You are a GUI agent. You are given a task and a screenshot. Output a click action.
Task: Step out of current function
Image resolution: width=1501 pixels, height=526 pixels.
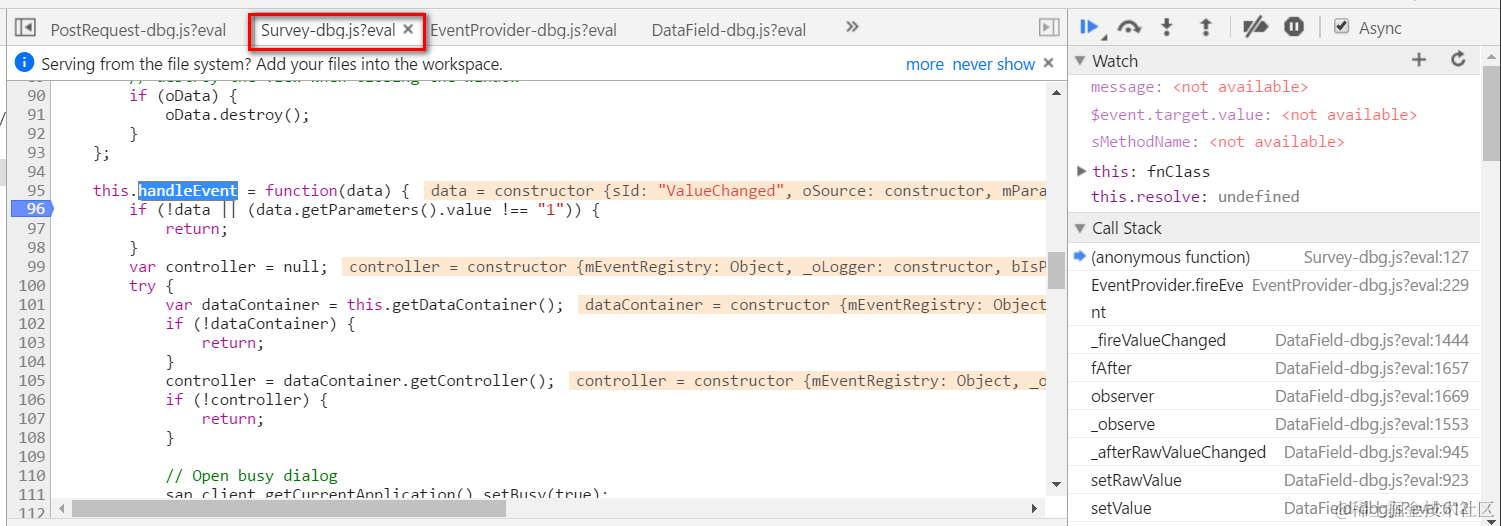pos(1205,28)
